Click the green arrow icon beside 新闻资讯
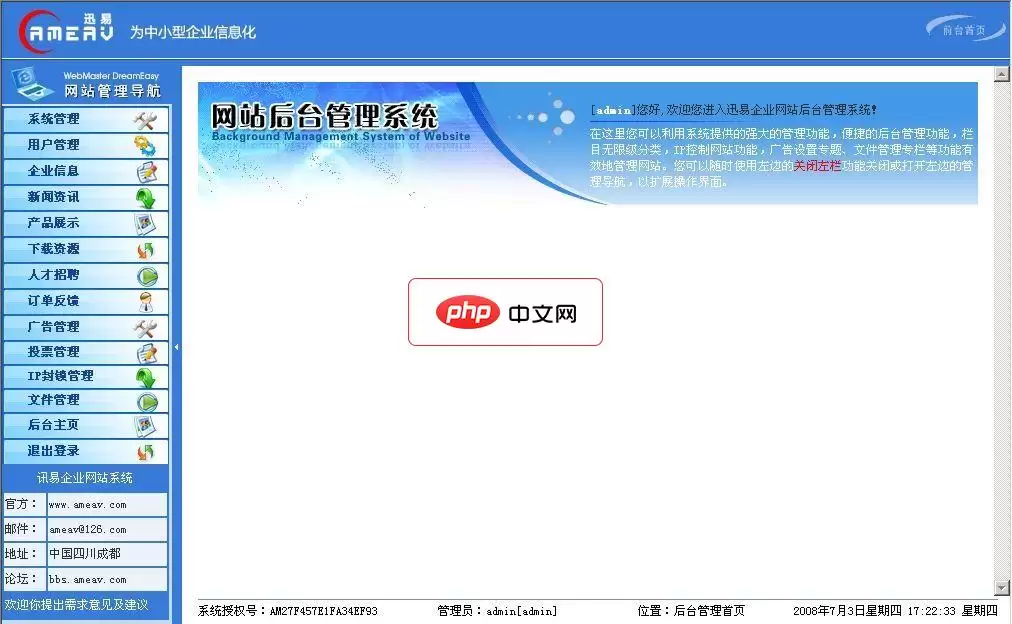The height and width of the screenshot is (624, 1012). [146, 198]
